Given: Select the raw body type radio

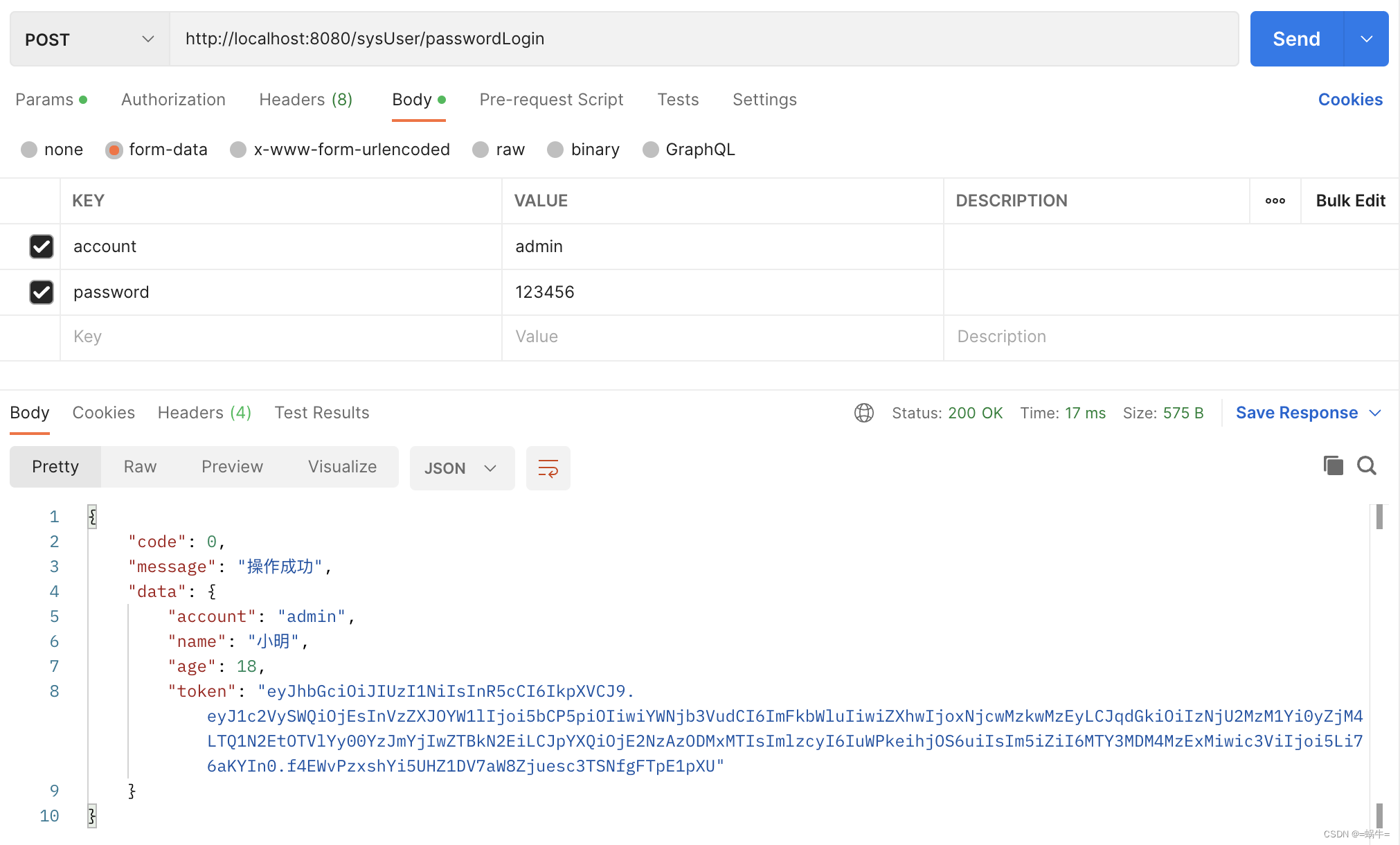Looking at the screenshot, I should (x=481, y=150).
